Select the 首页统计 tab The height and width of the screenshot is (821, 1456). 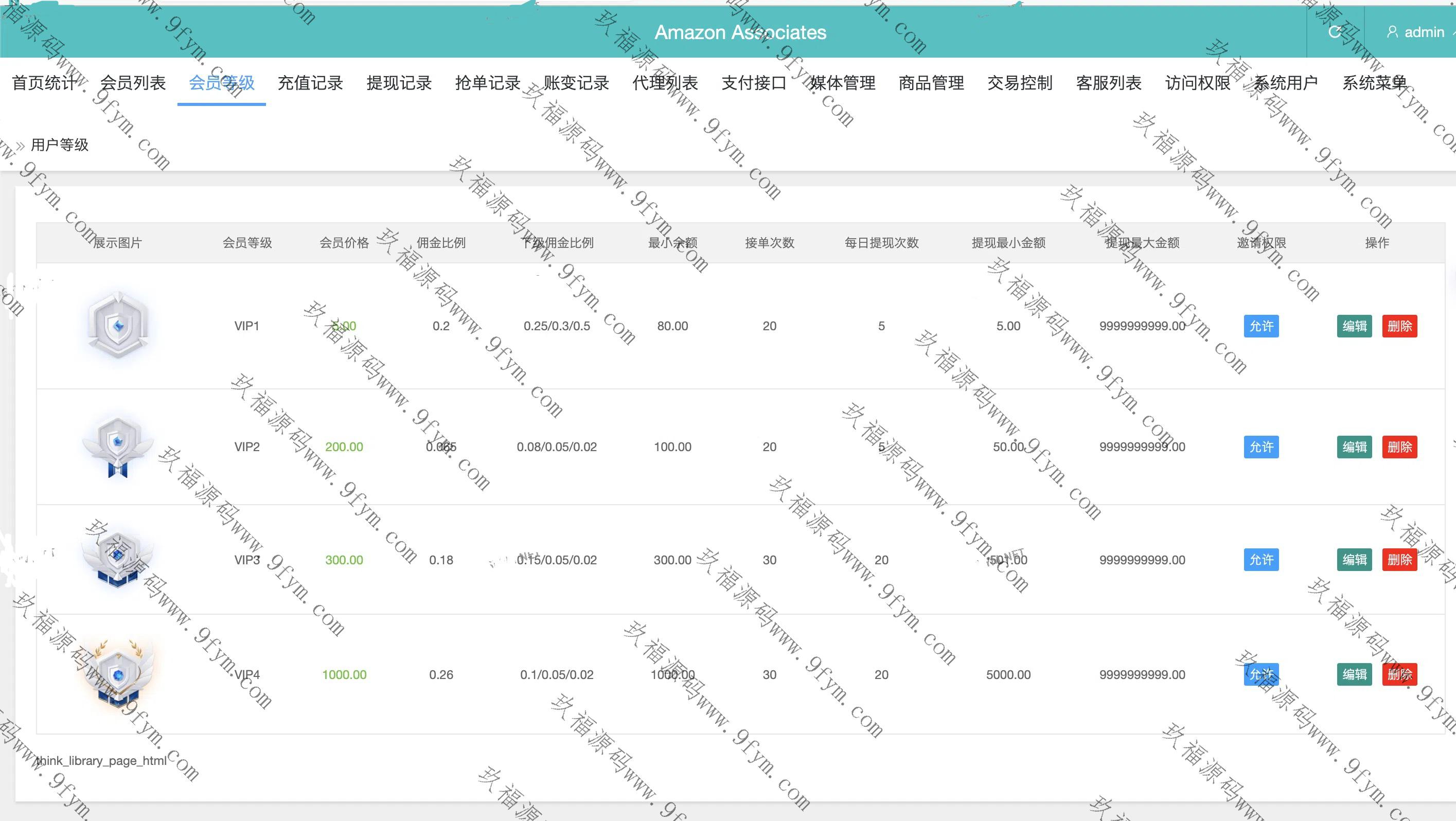pyautogui.click(x=44, y=83)
